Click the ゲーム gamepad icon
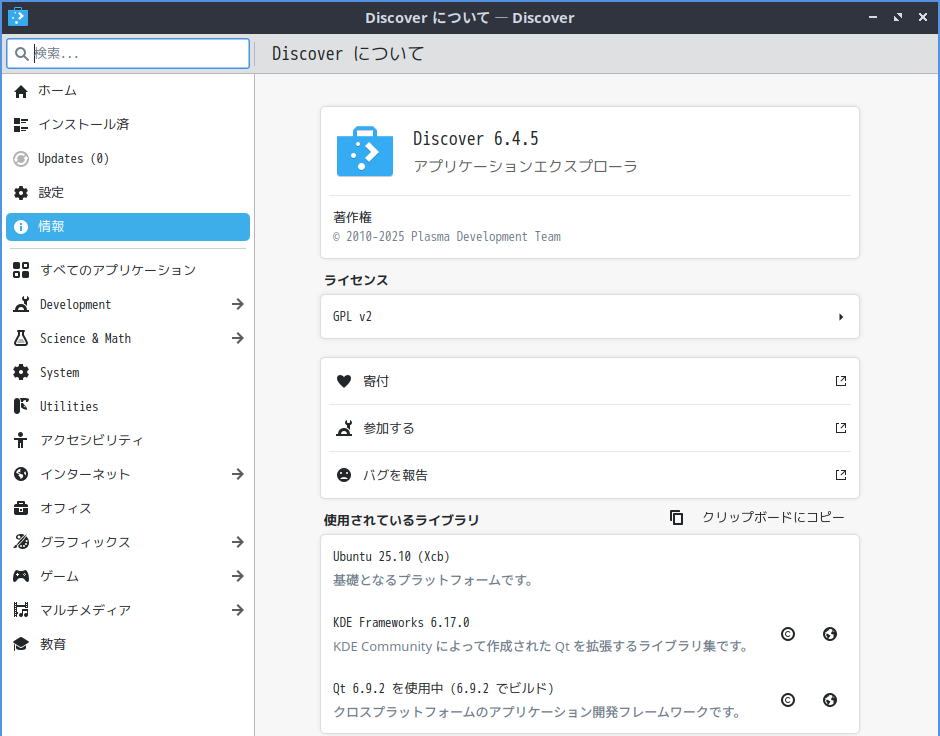The width and height of the screenshot is (940, 736). [21, 576]
